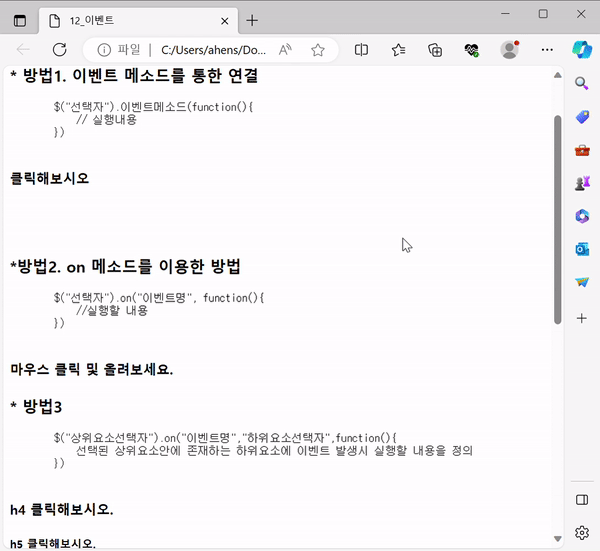Open sidebar Games chess icon
This screenshot has width=600, height=551.
pos(582,183)
